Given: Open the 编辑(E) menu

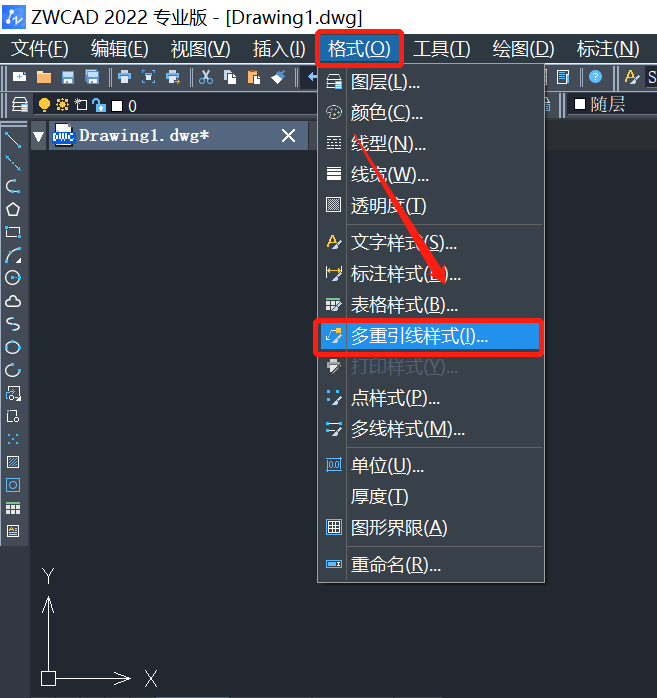Looking at the screenshot, I should pyautogui.click(x=120, y=49).
